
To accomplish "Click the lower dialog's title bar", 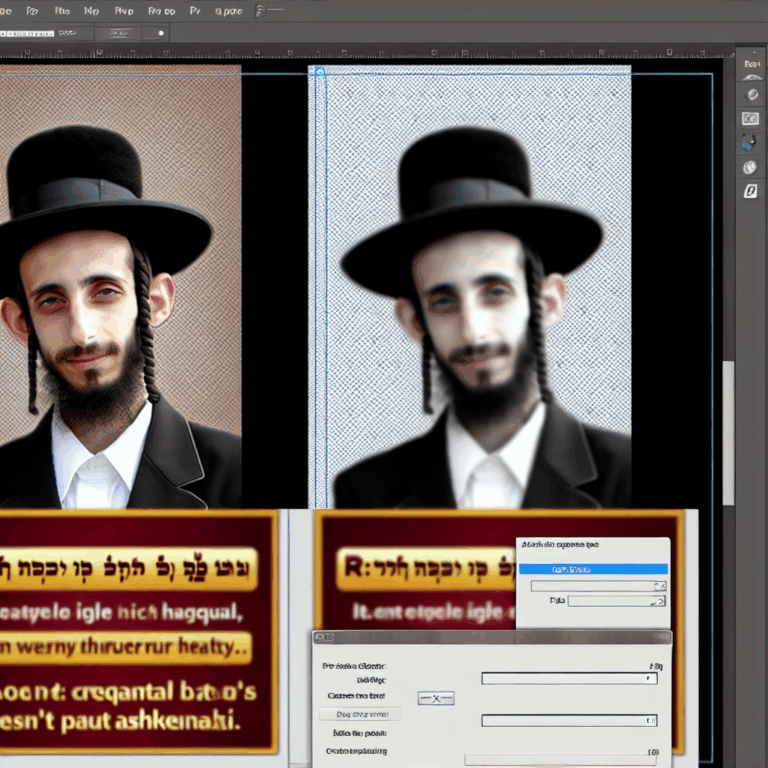I will coord(490,637).
